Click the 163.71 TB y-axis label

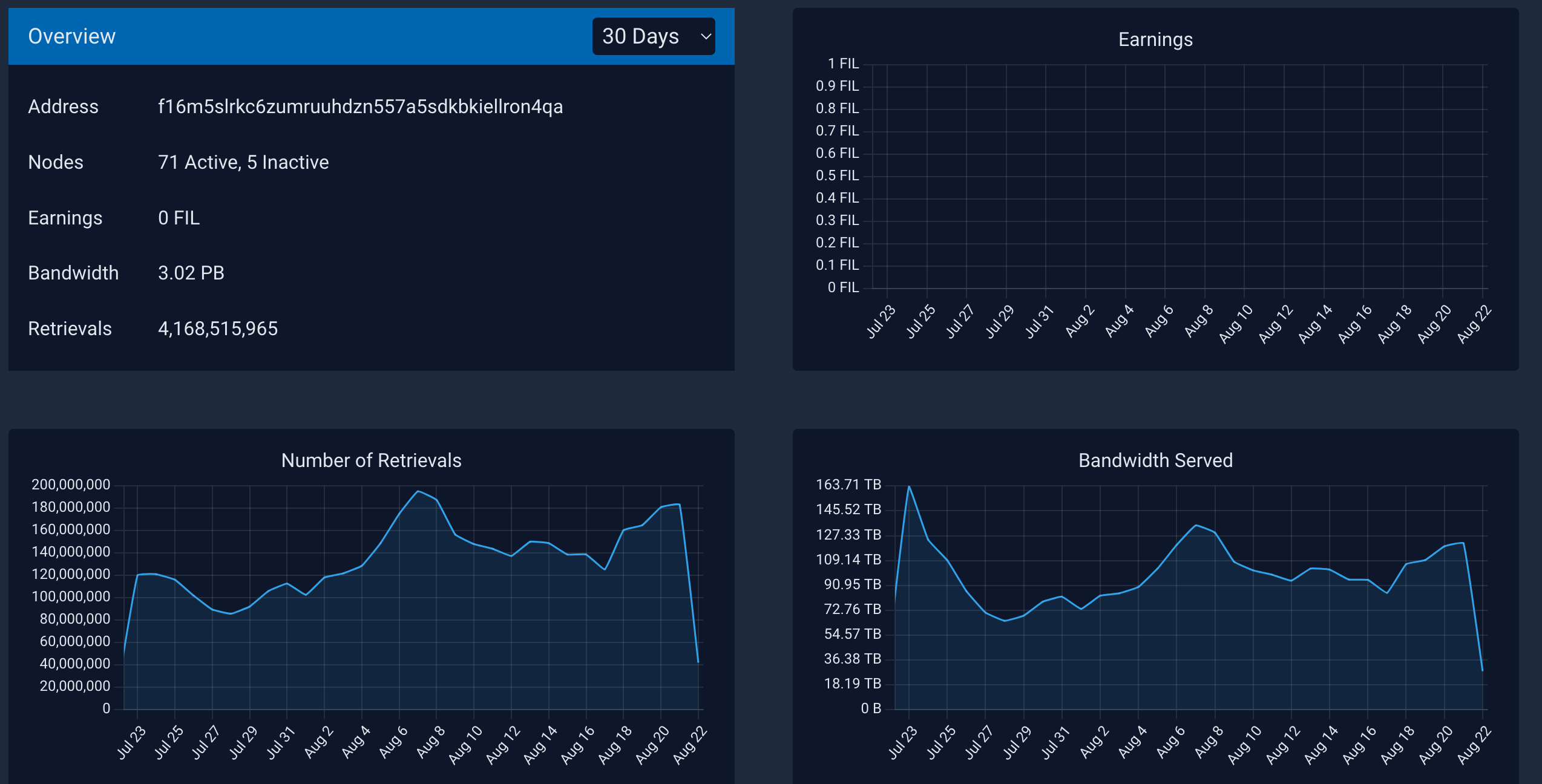tap(848, 485)
